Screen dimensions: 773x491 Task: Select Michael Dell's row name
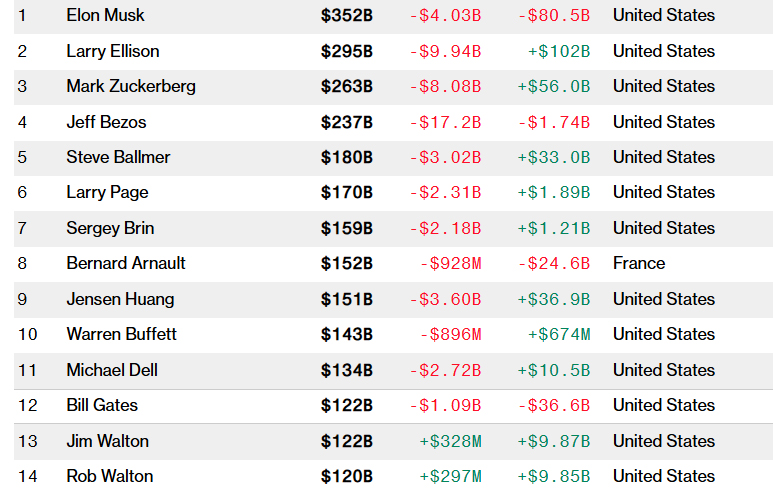point(112,370)
